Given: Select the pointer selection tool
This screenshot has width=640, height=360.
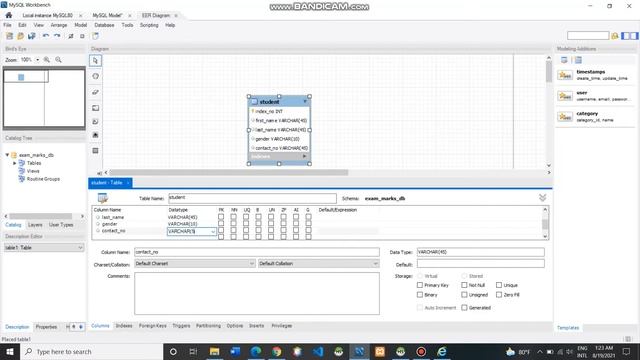Looking at the screenshot, I should 96,61.
